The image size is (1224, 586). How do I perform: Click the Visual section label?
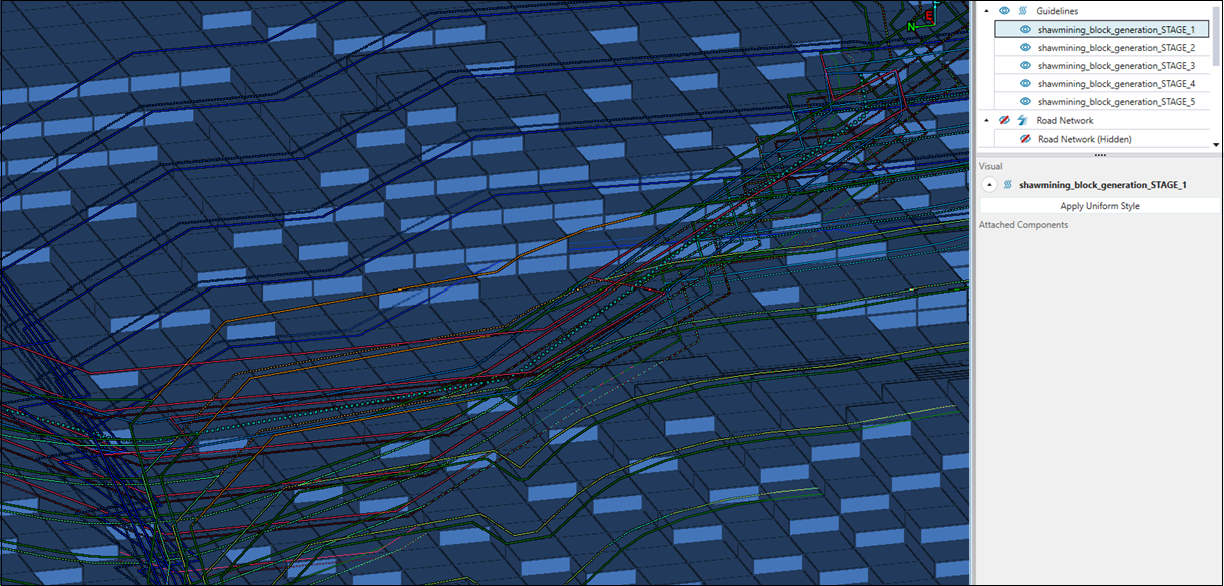(990, 166)
